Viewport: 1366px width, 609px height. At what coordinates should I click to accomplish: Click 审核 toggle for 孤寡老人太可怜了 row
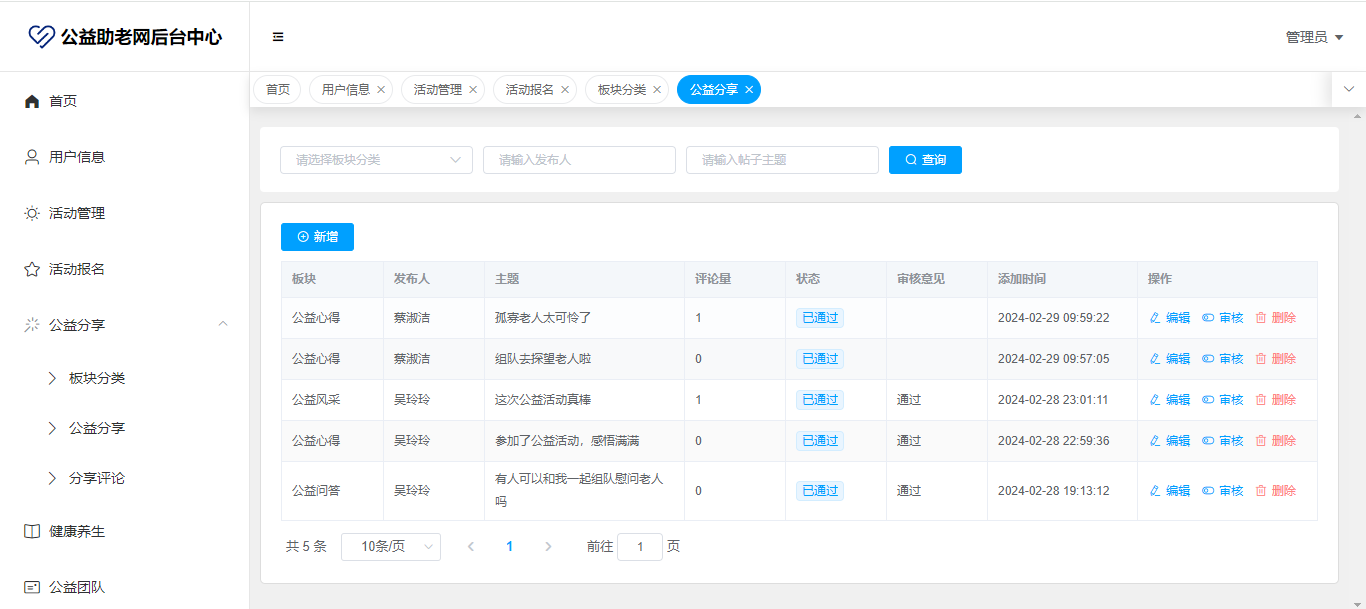pos(1223,318)
